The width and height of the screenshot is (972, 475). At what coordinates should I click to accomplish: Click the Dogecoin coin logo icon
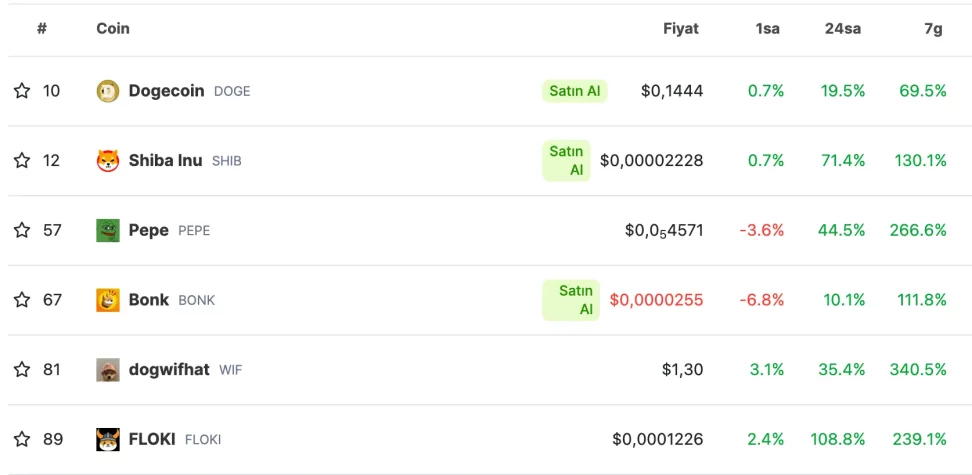click(108, 91)
